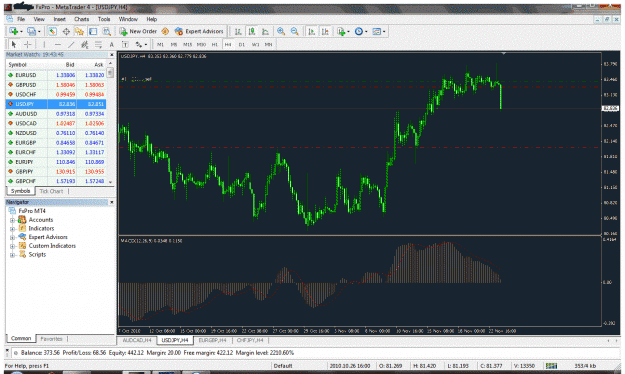625x374 pixels.
Task: Click the New Order button
Action: 138,31
